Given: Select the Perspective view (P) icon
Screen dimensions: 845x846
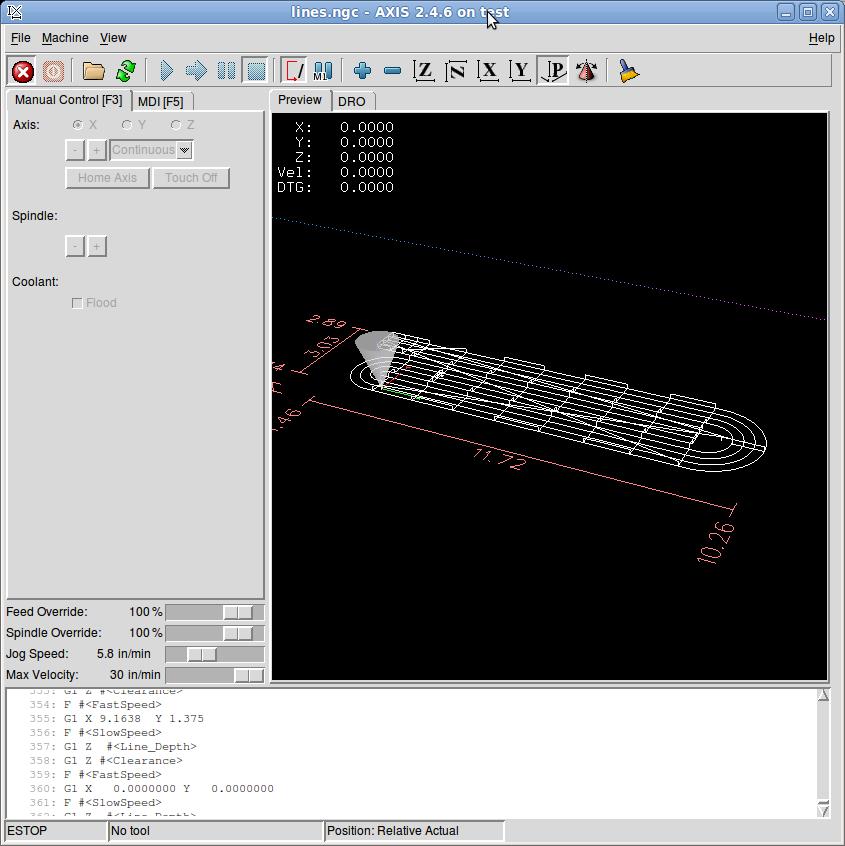Looking at the screenshot, I should 554,71.
